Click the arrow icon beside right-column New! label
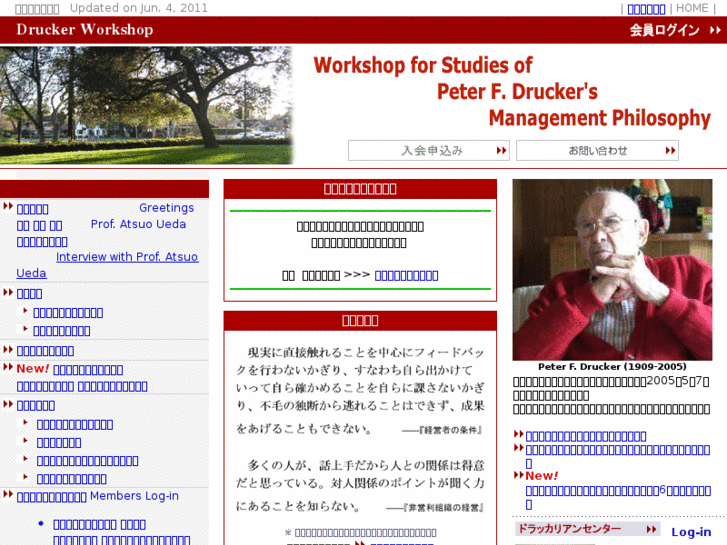 [519, 474]
